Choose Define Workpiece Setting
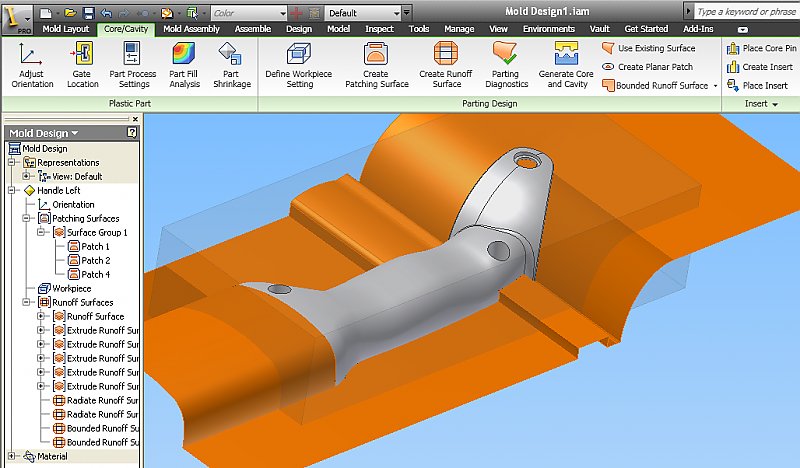Screen dimensions: 800x468 [299, 65]
